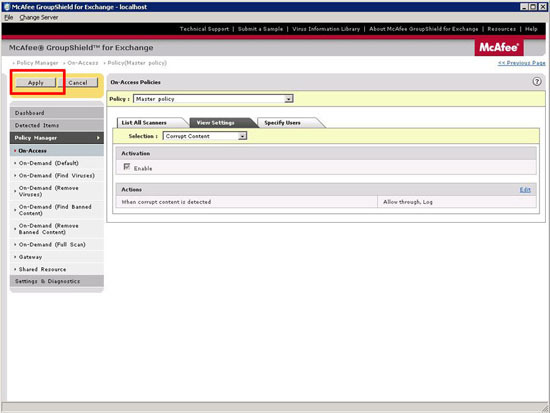550x413 pixels.
Task: Select the On-Access policy item
Action: [x=57, y=151]
